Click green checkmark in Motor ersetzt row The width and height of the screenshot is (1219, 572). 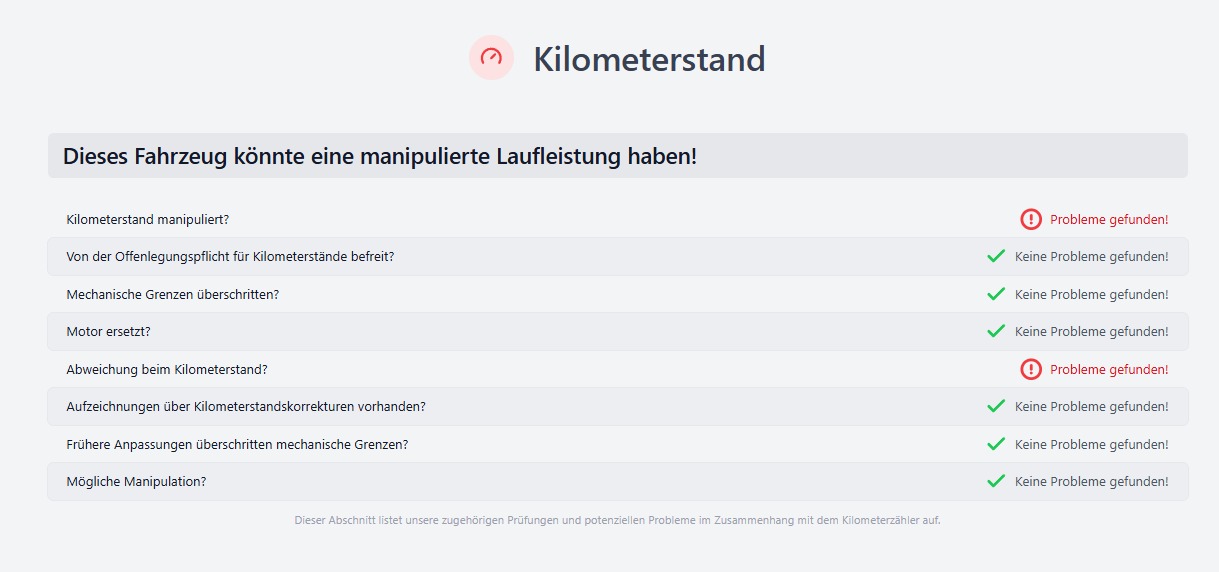(996, 331)
